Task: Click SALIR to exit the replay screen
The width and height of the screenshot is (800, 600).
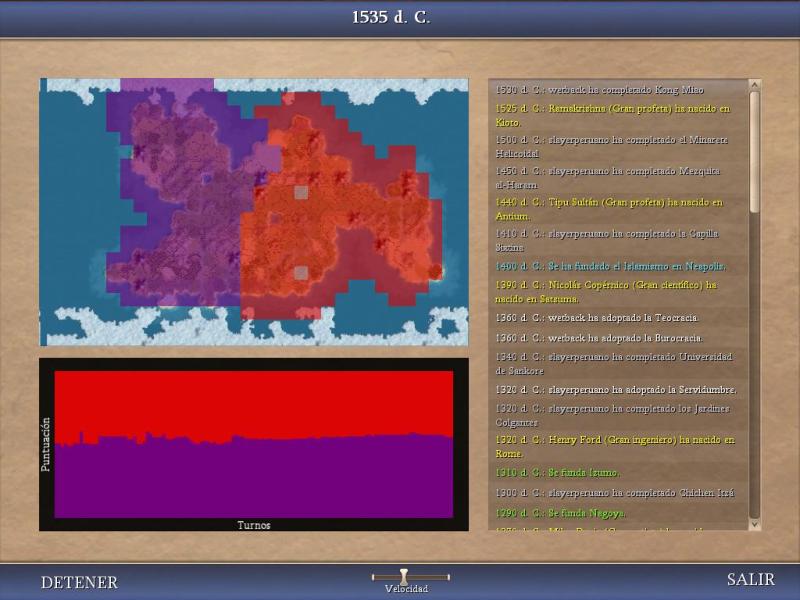Action: tap(750, 580)
